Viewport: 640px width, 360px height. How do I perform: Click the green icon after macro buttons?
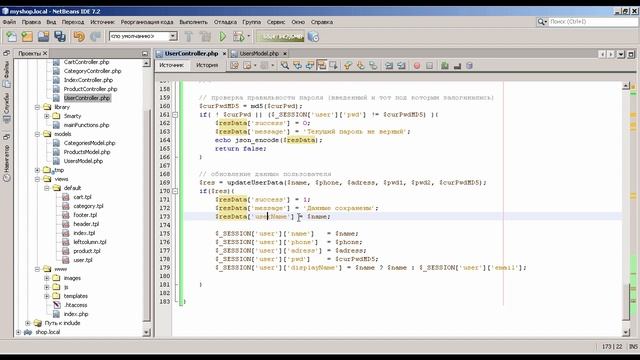point(445,65)
